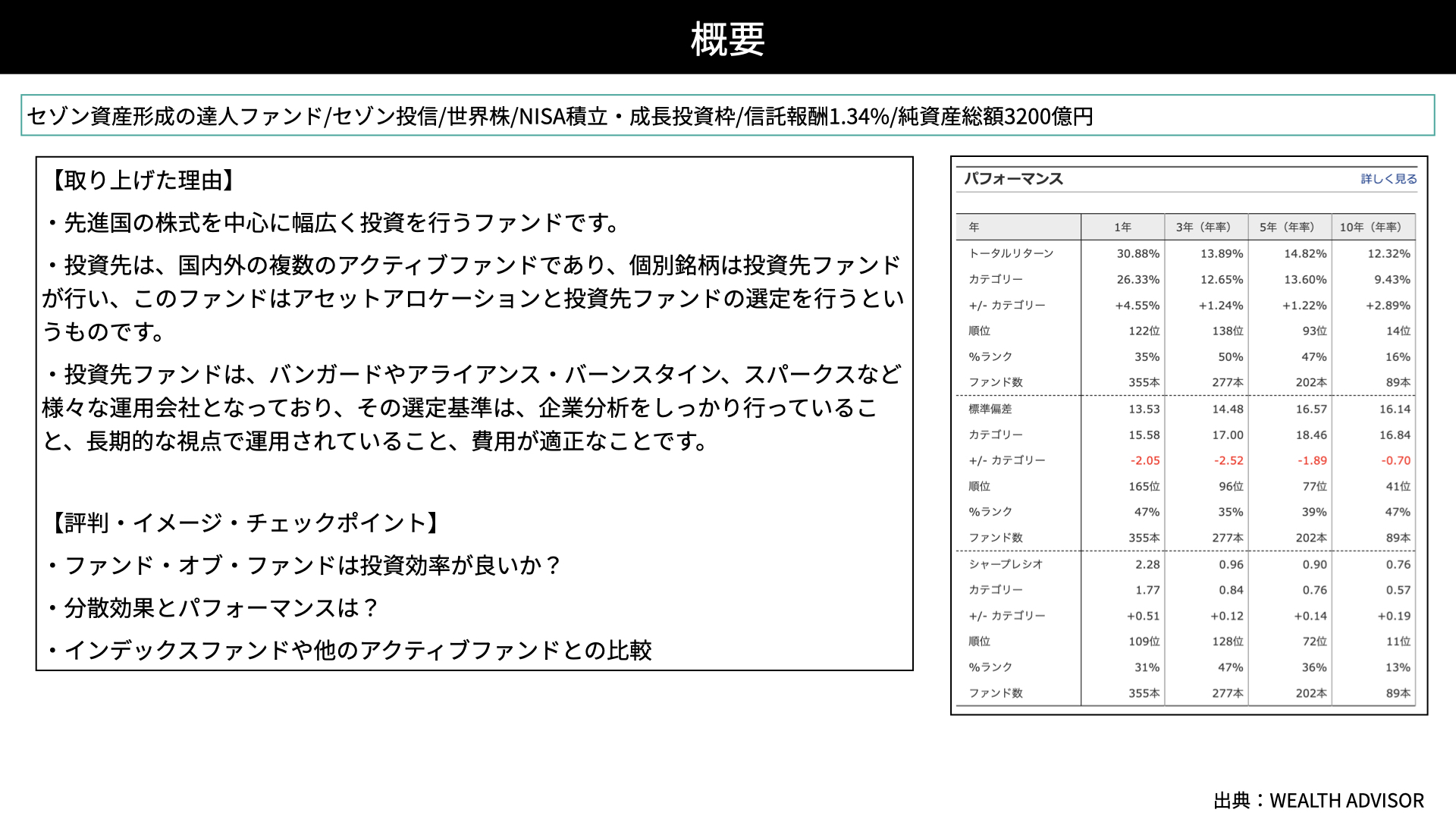Click the +2.89% category difference value

1388,305
